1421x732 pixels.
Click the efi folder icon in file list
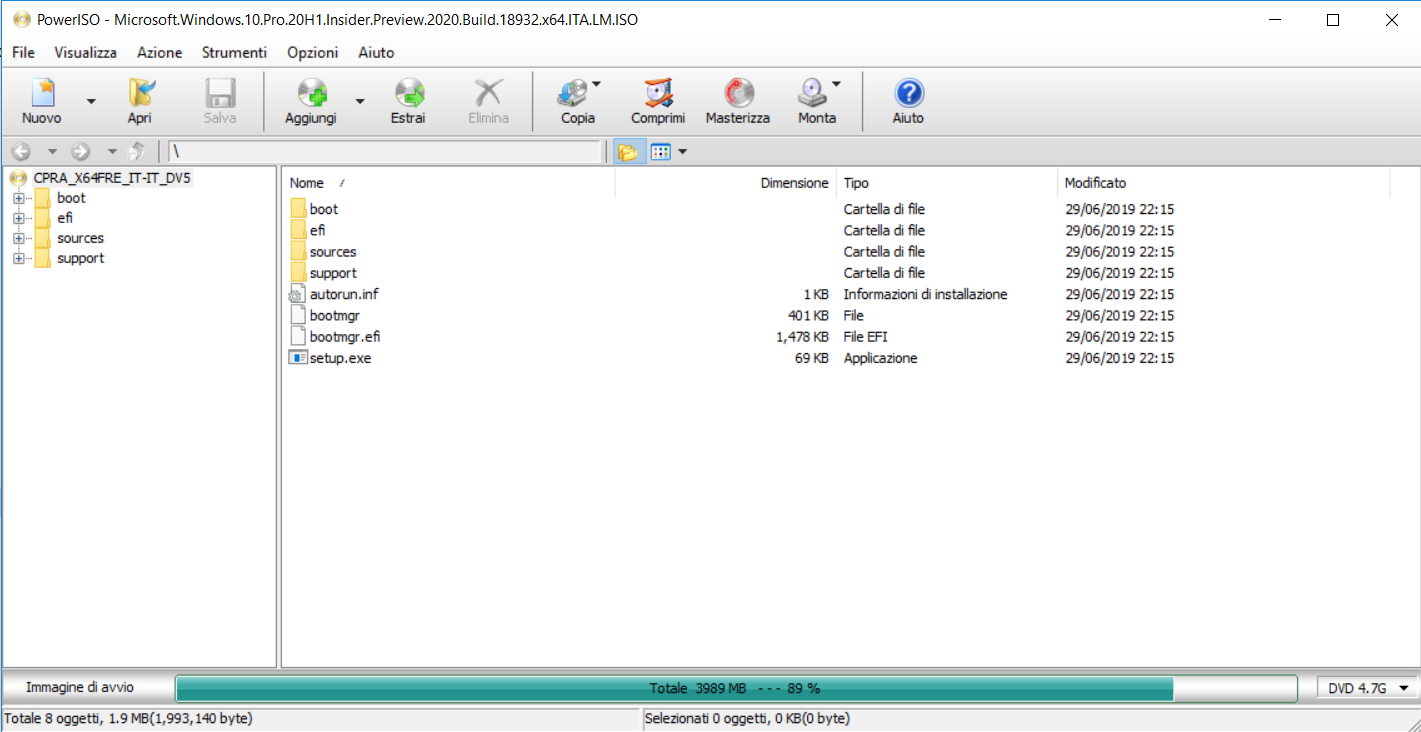click(x=298, y=230)
